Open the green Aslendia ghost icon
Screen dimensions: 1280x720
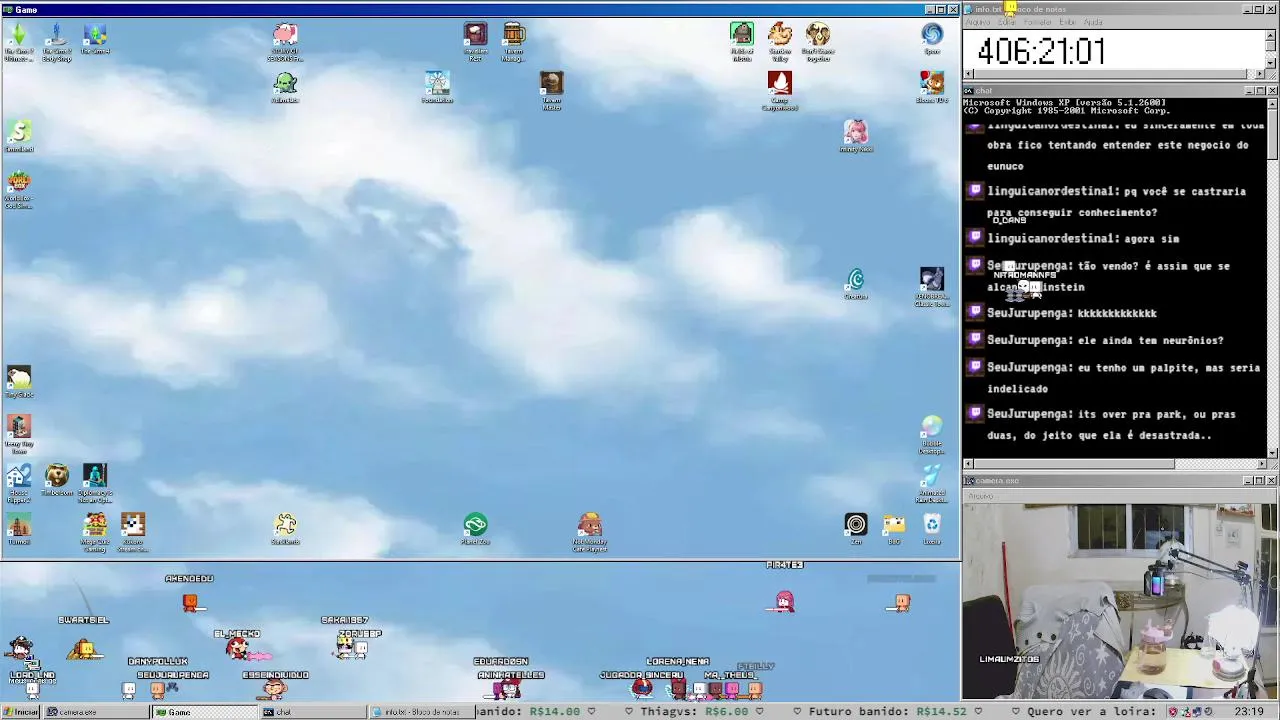[x=285, y=88]
